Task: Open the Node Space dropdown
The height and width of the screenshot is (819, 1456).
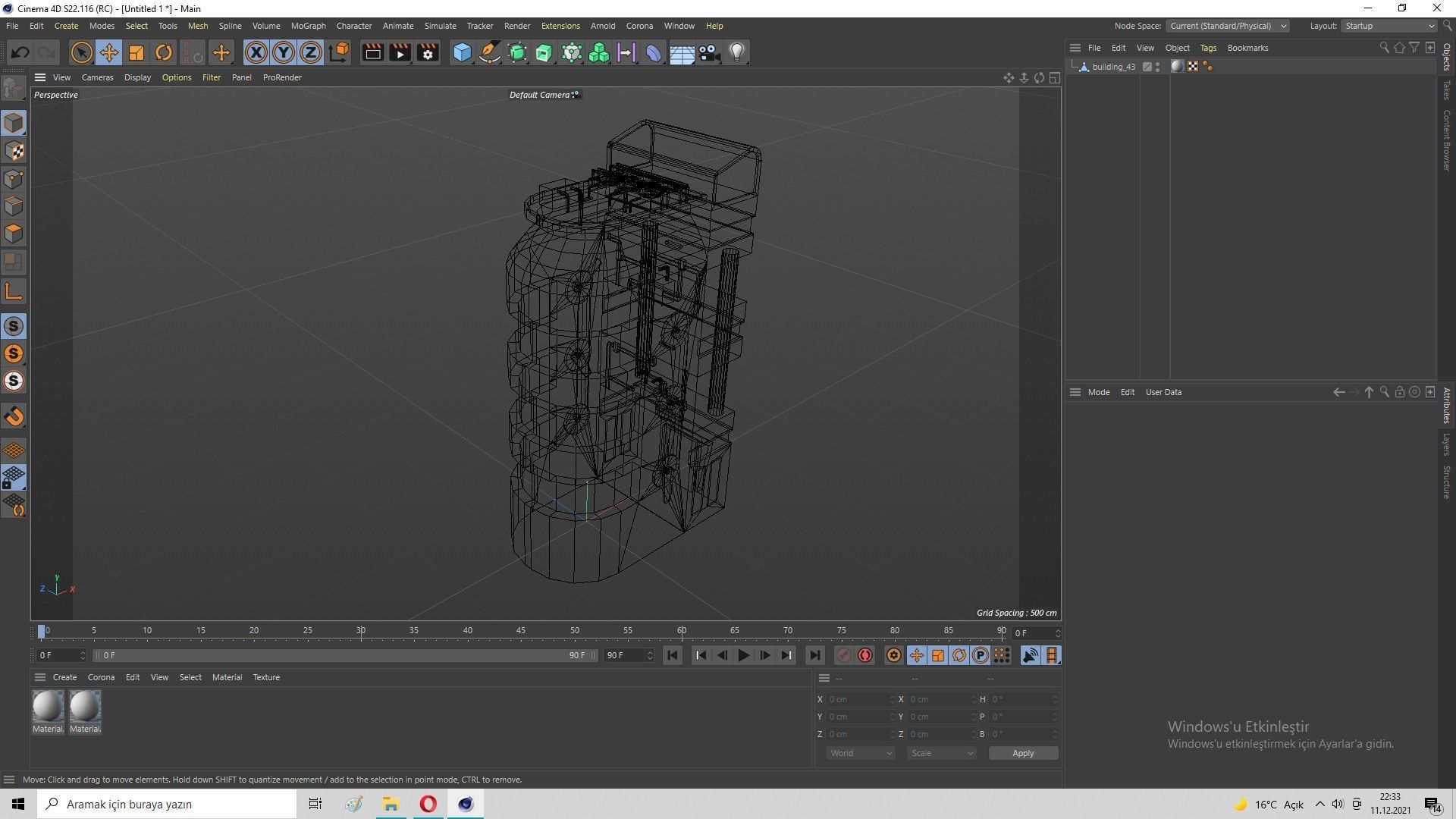Action: pyautogui.click(x=1228, y=26)
